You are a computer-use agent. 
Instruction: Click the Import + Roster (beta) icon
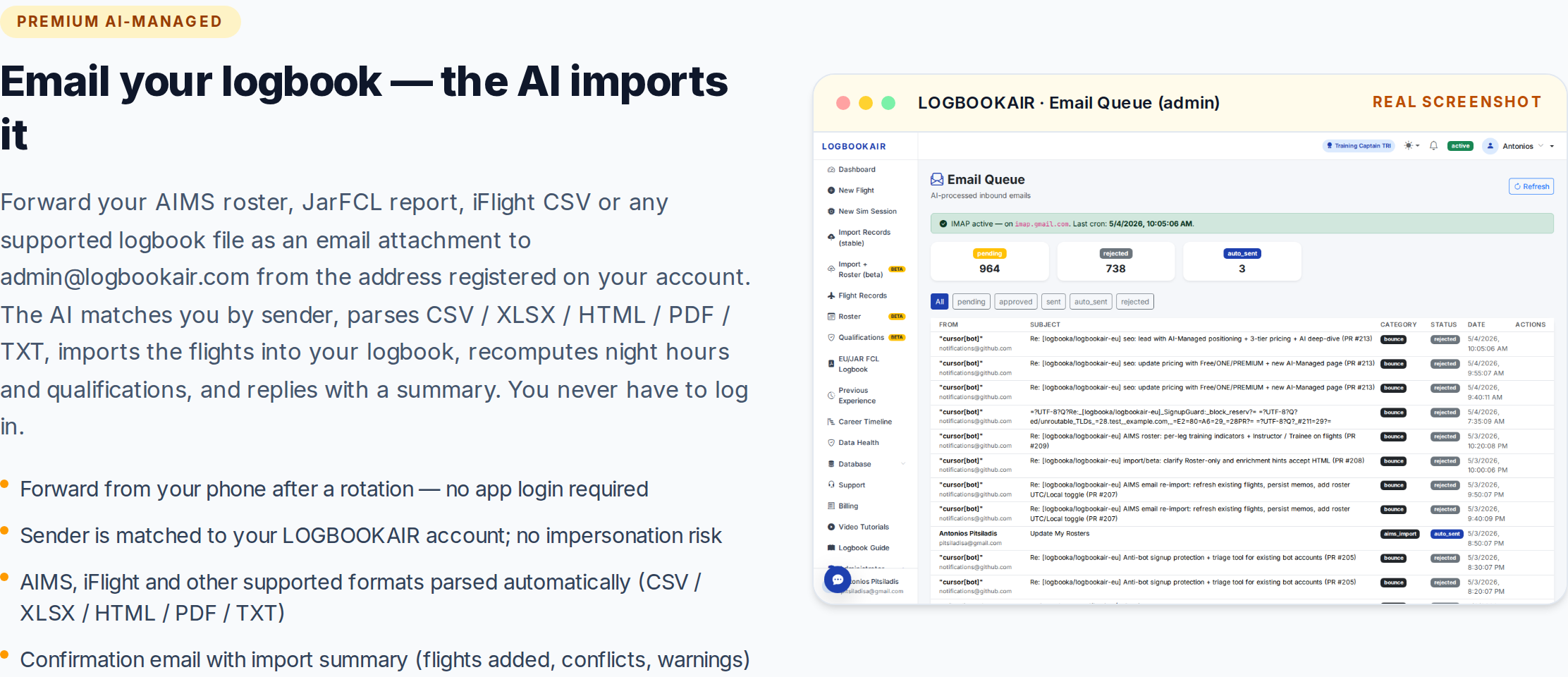[831, 269]
